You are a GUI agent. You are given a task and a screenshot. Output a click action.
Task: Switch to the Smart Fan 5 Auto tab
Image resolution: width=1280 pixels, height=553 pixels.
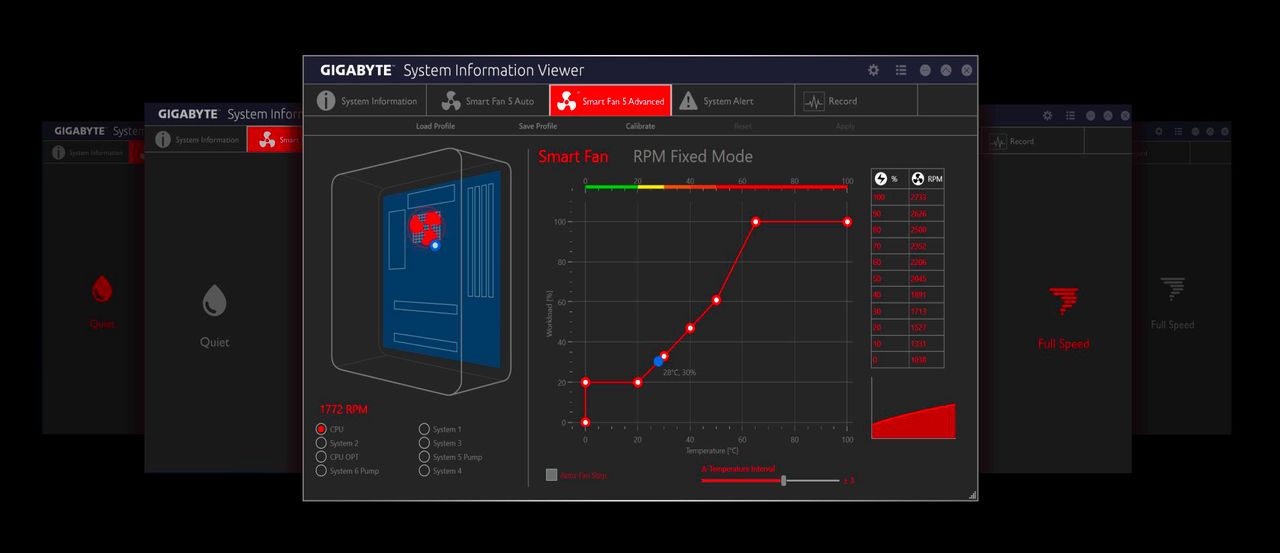tap(488, 101)
